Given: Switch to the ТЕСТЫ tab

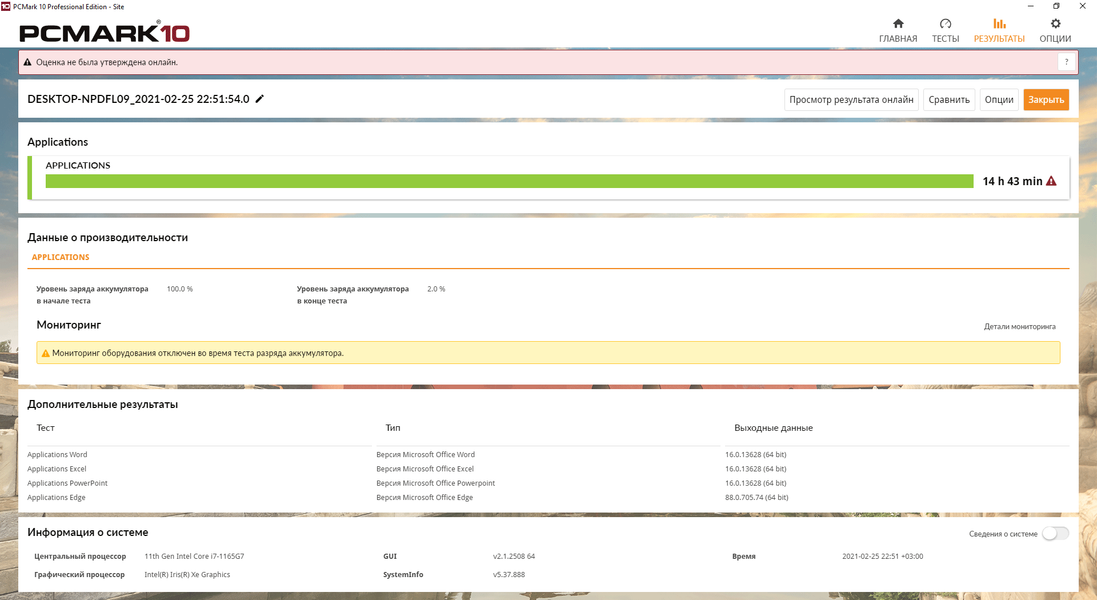Looking at the screenshot, I should (x=945, y=31).
